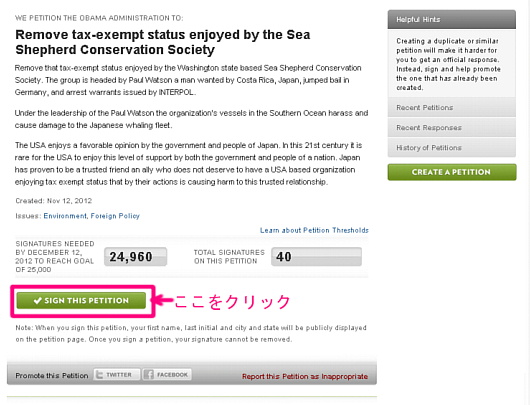Viewport: 530px width, 405px height.
Task: Share petition via Facebook button
Action: pos(167,375)
